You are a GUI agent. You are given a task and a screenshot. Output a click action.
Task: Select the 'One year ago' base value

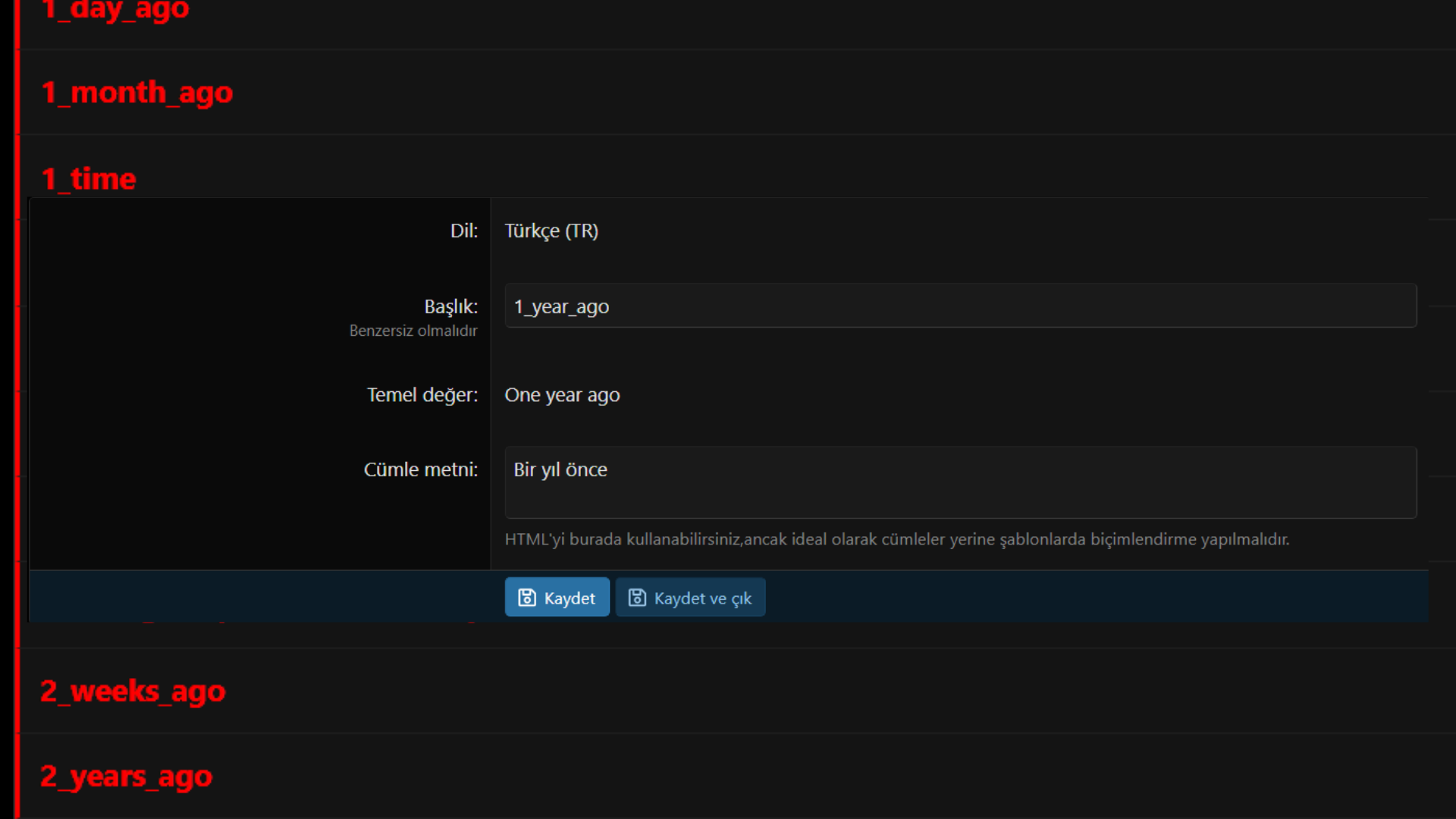tap(562, 395)
